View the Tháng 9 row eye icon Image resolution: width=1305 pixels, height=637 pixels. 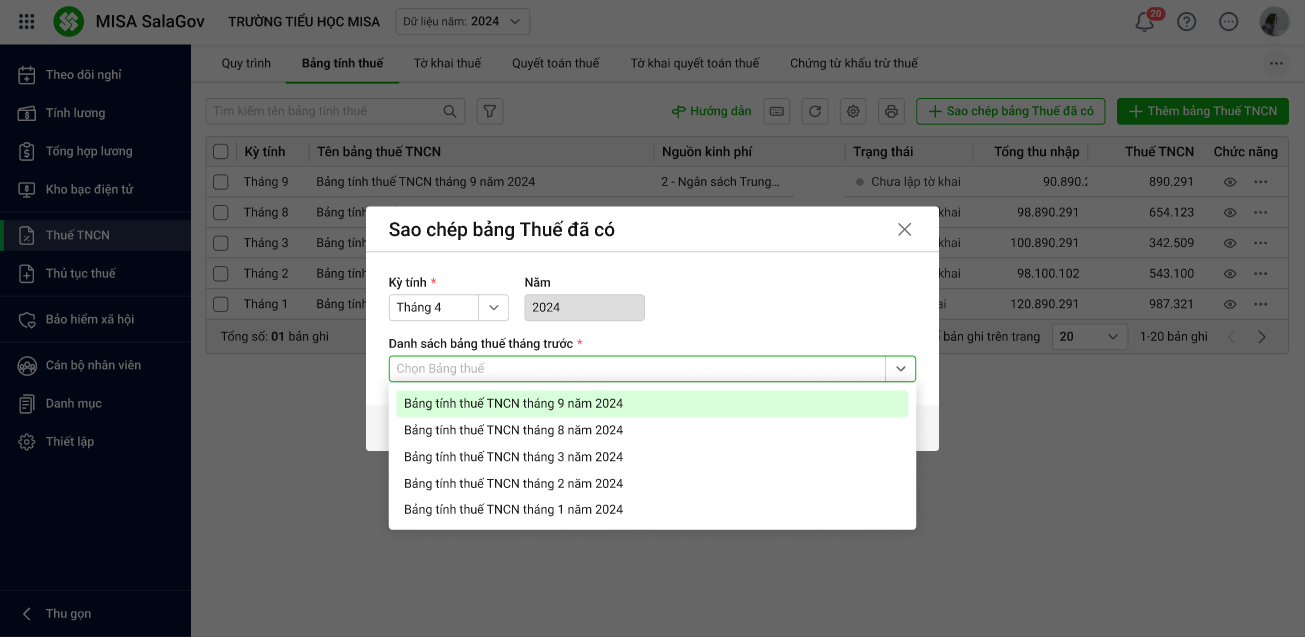click(x=1230, y=182)
